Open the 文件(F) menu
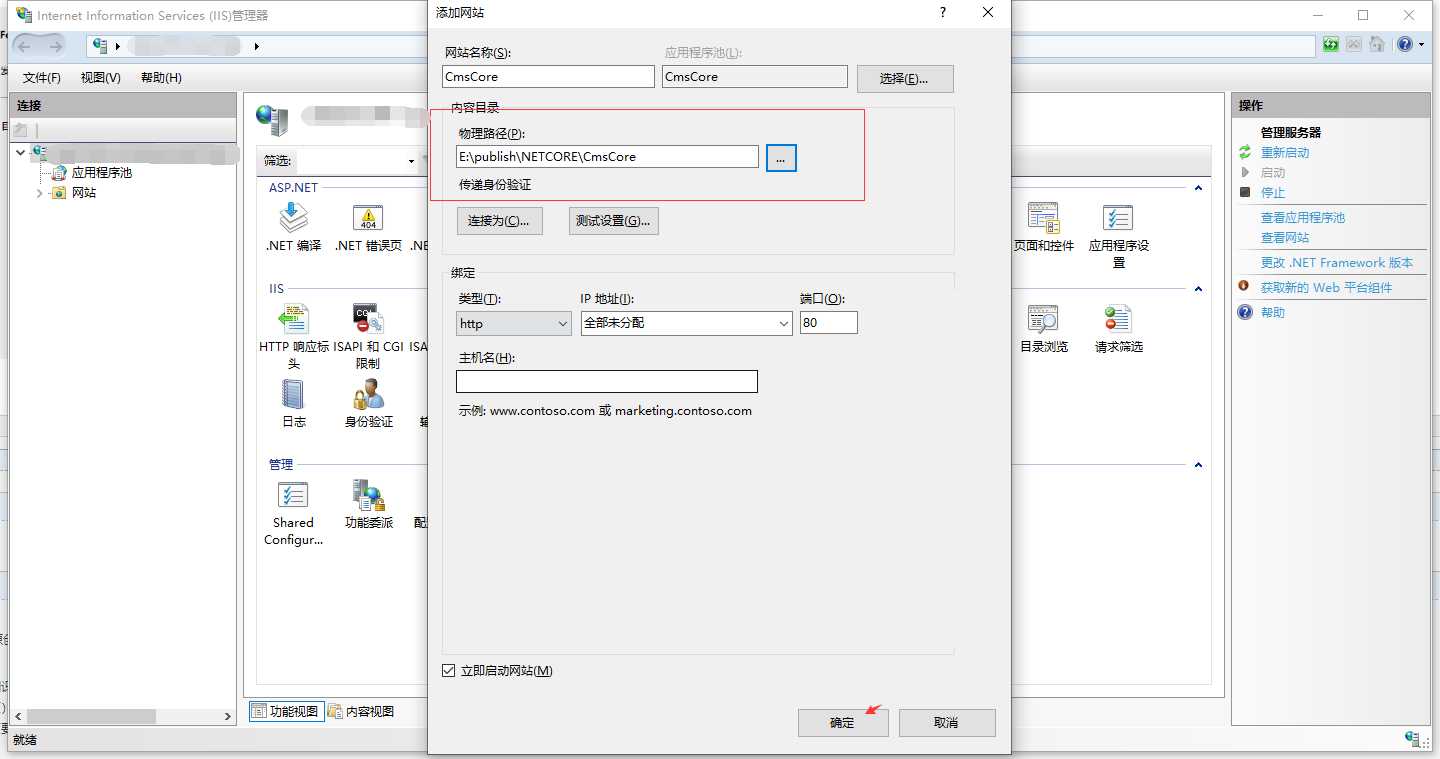The image size is (1440, 759). pos(42,77)
